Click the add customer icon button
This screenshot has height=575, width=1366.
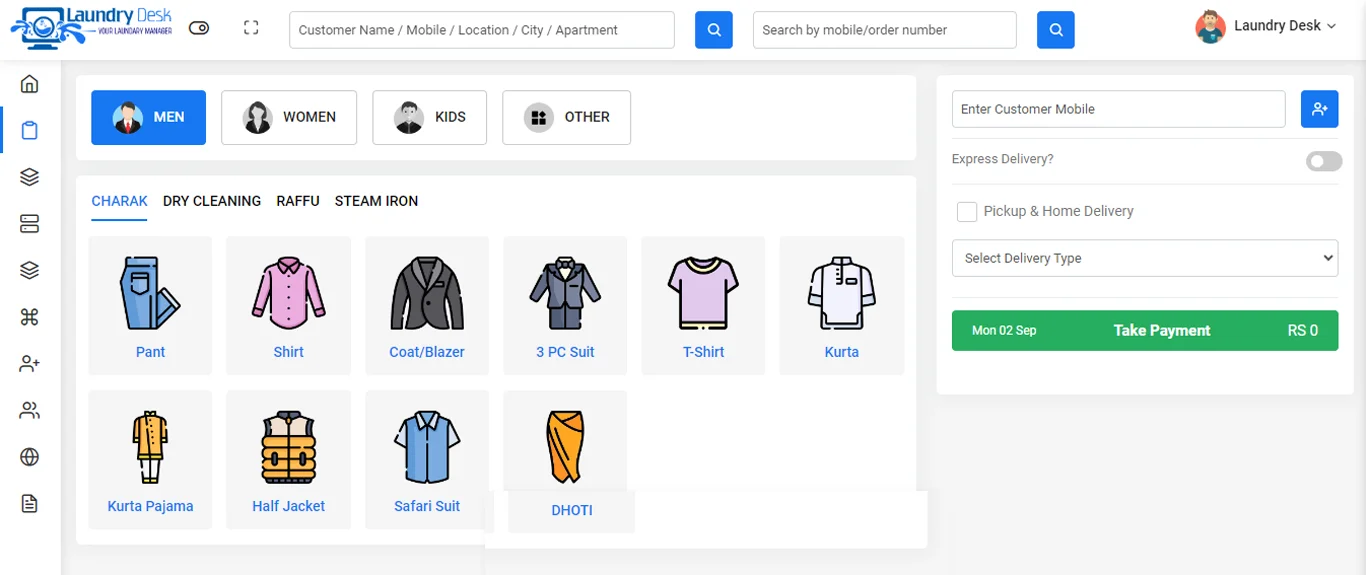pyautogui.click(x=1319, y=109)
